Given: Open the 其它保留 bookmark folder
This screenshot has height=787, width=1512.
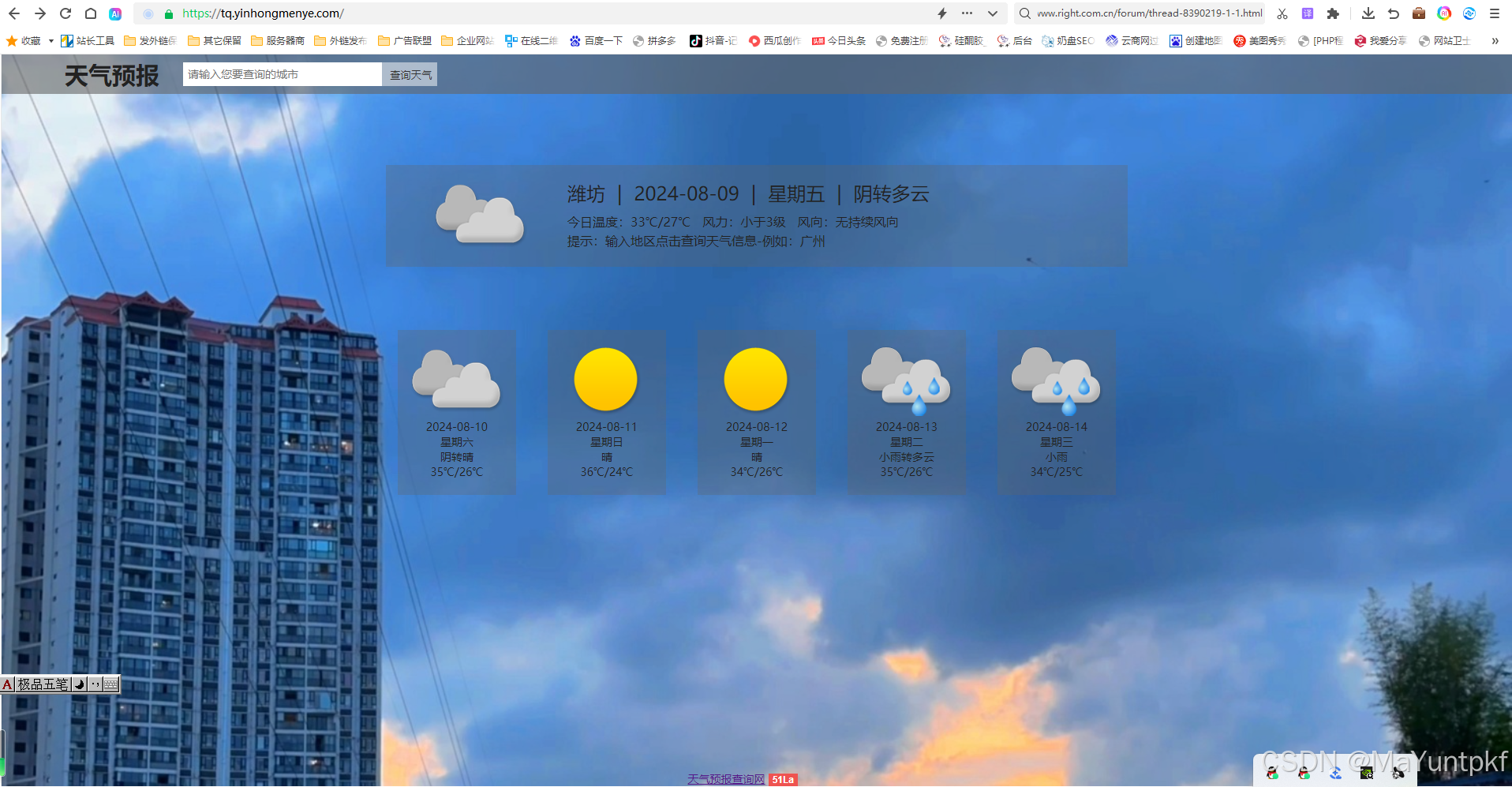Looking at the screenshot, I should tap(214, 41).
